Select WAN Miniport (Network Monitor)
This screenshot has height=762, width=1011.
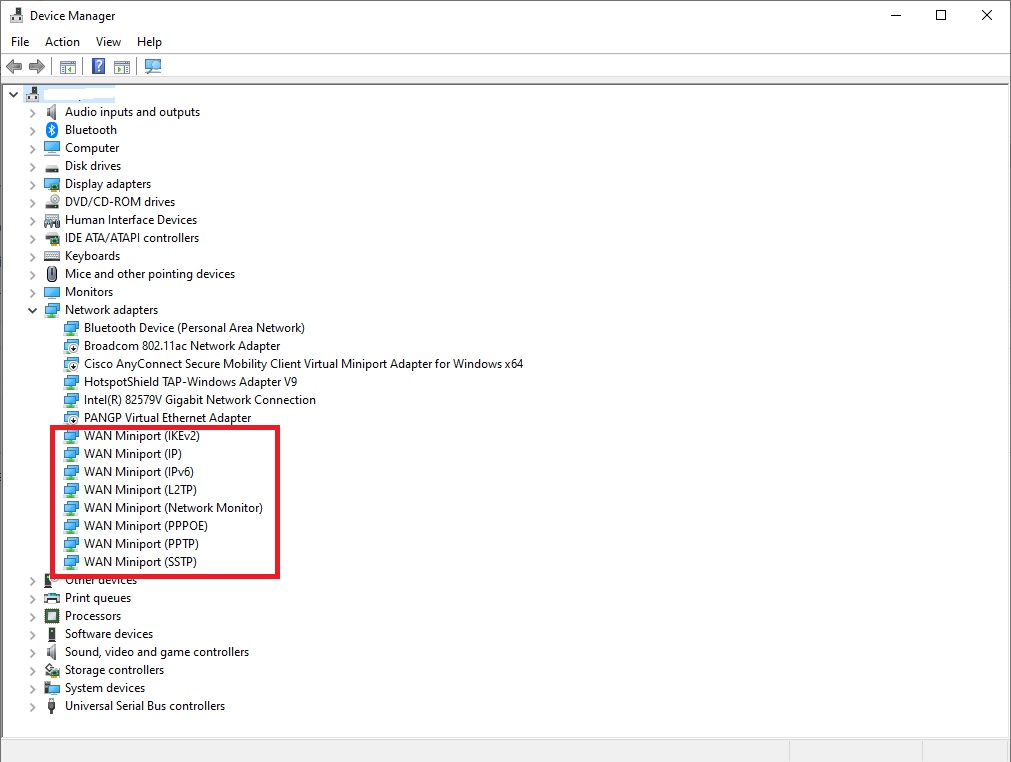(x=173, y=508)
